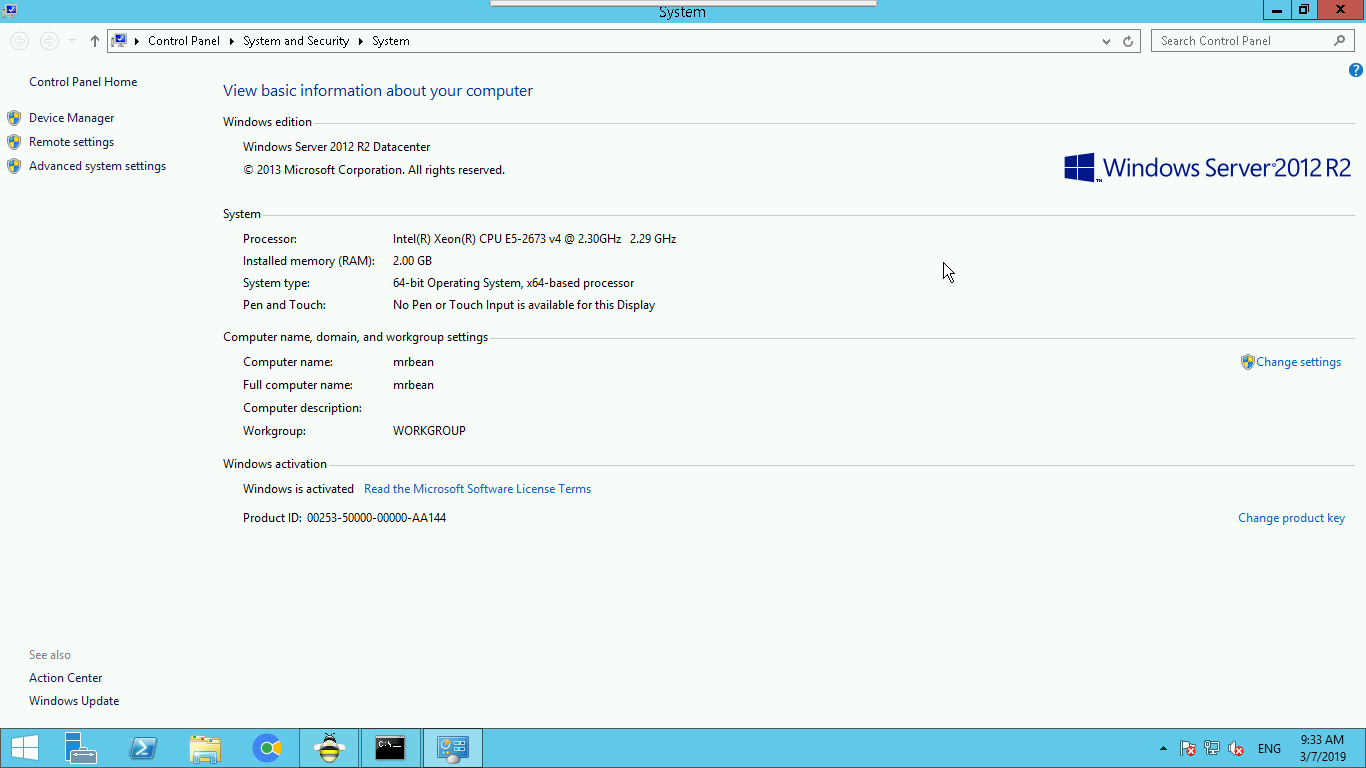This screenshot has width=1366, height=768.
Task: Refresh the Control Panel address bar
Action: tap(1128, 41)
